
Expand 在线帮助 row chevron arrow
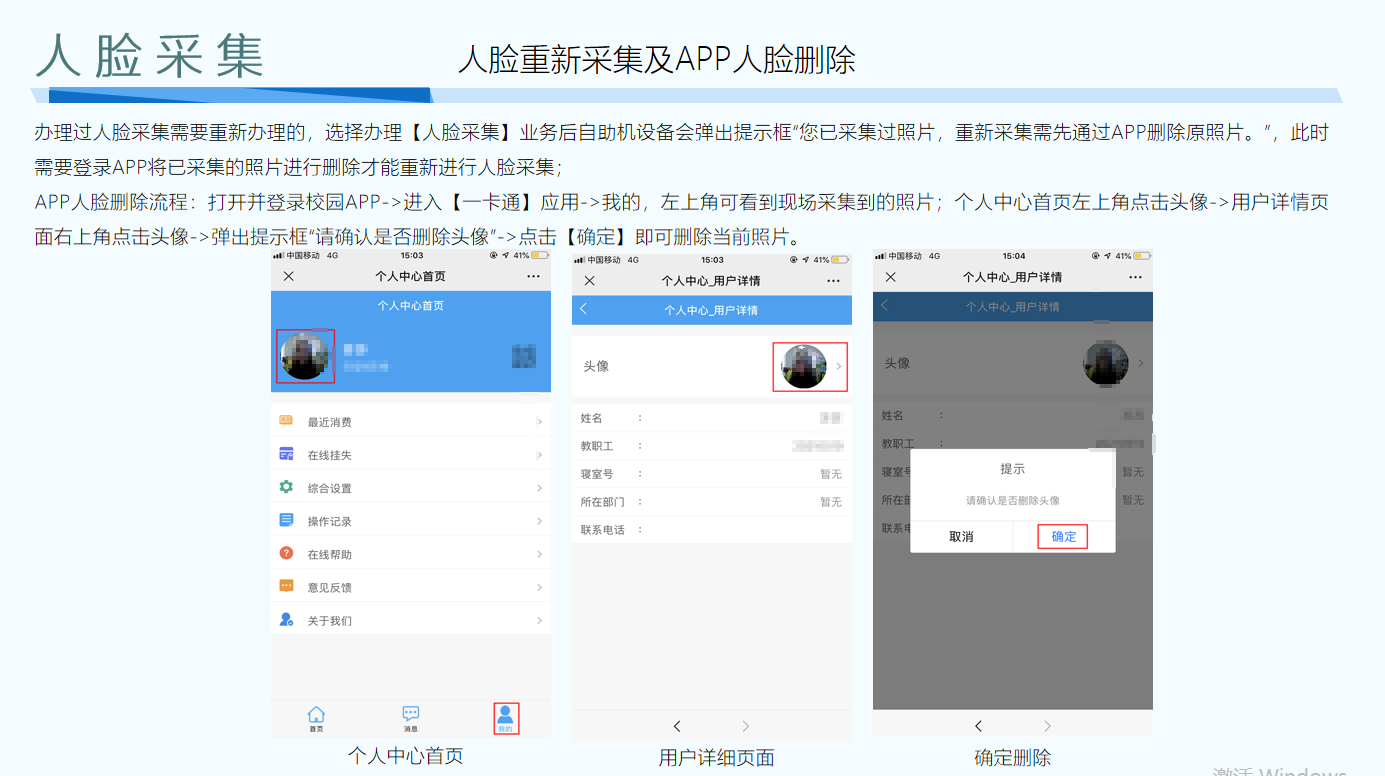click(539, 554)
